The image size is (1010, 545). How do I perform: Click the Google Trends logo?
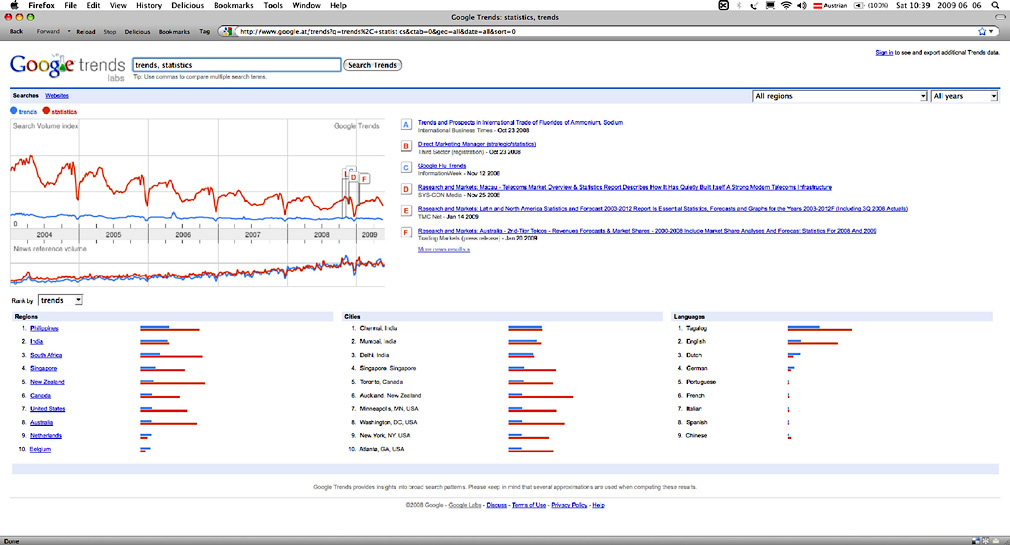tap(65, 67)
